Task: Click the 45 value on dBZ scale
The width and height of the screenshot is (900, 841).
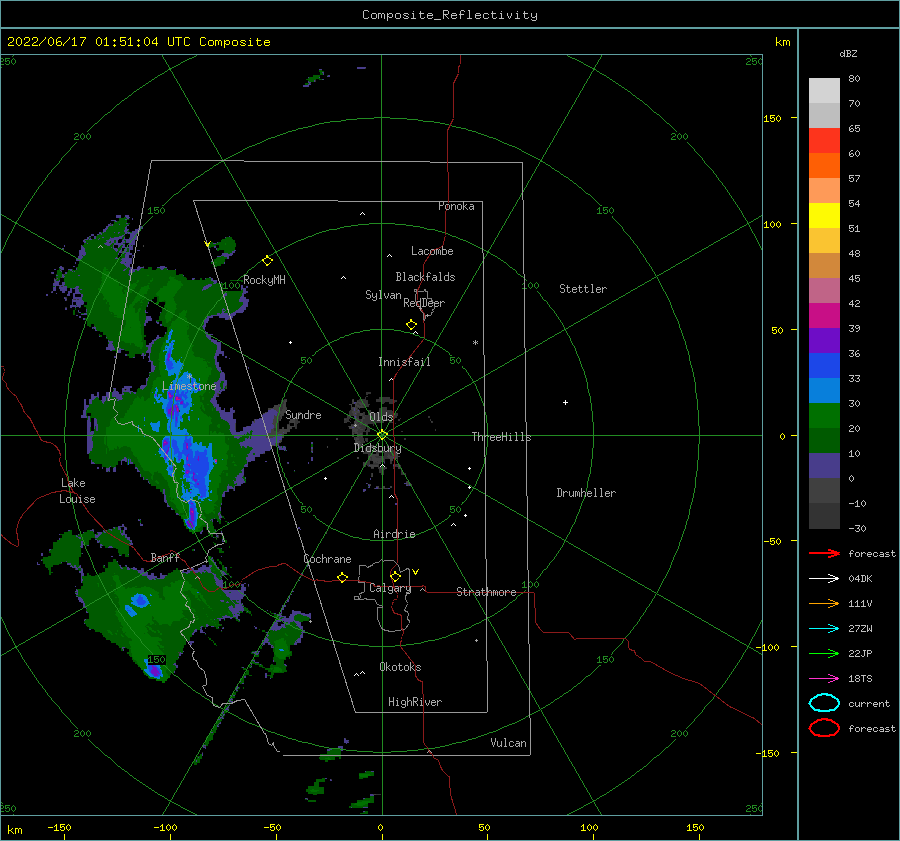Action: 854,278
